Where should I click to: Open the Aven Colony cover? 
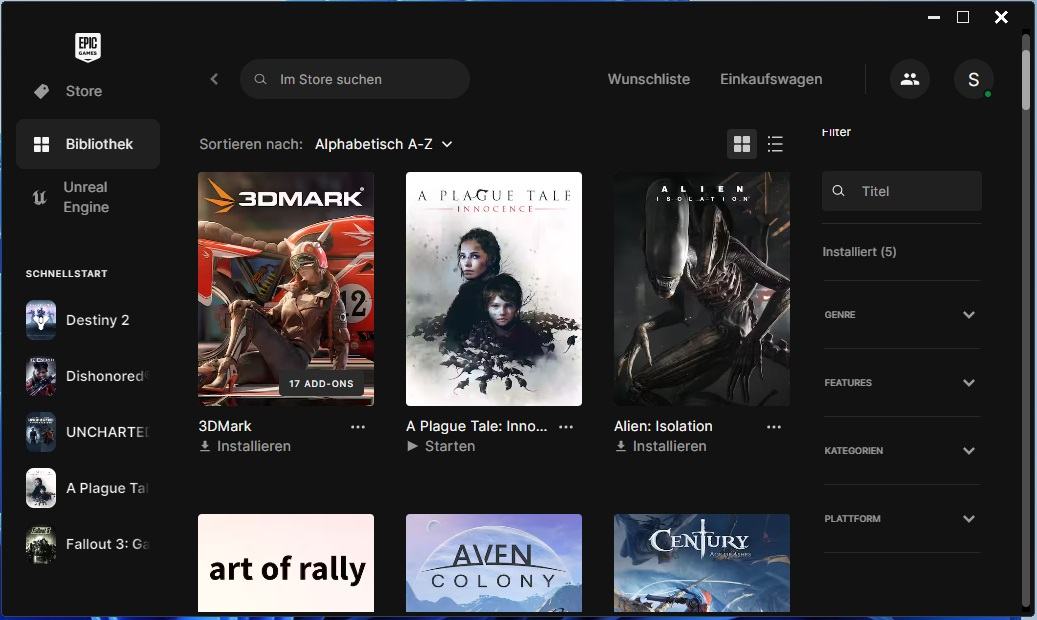494,563
